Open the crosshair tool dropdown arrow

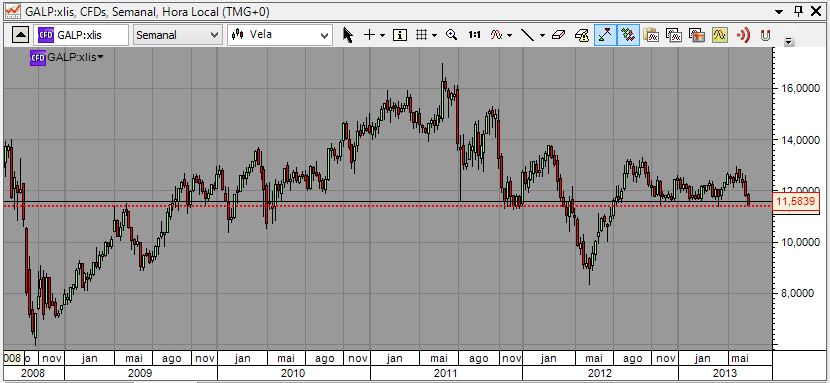tap(382, 35)
